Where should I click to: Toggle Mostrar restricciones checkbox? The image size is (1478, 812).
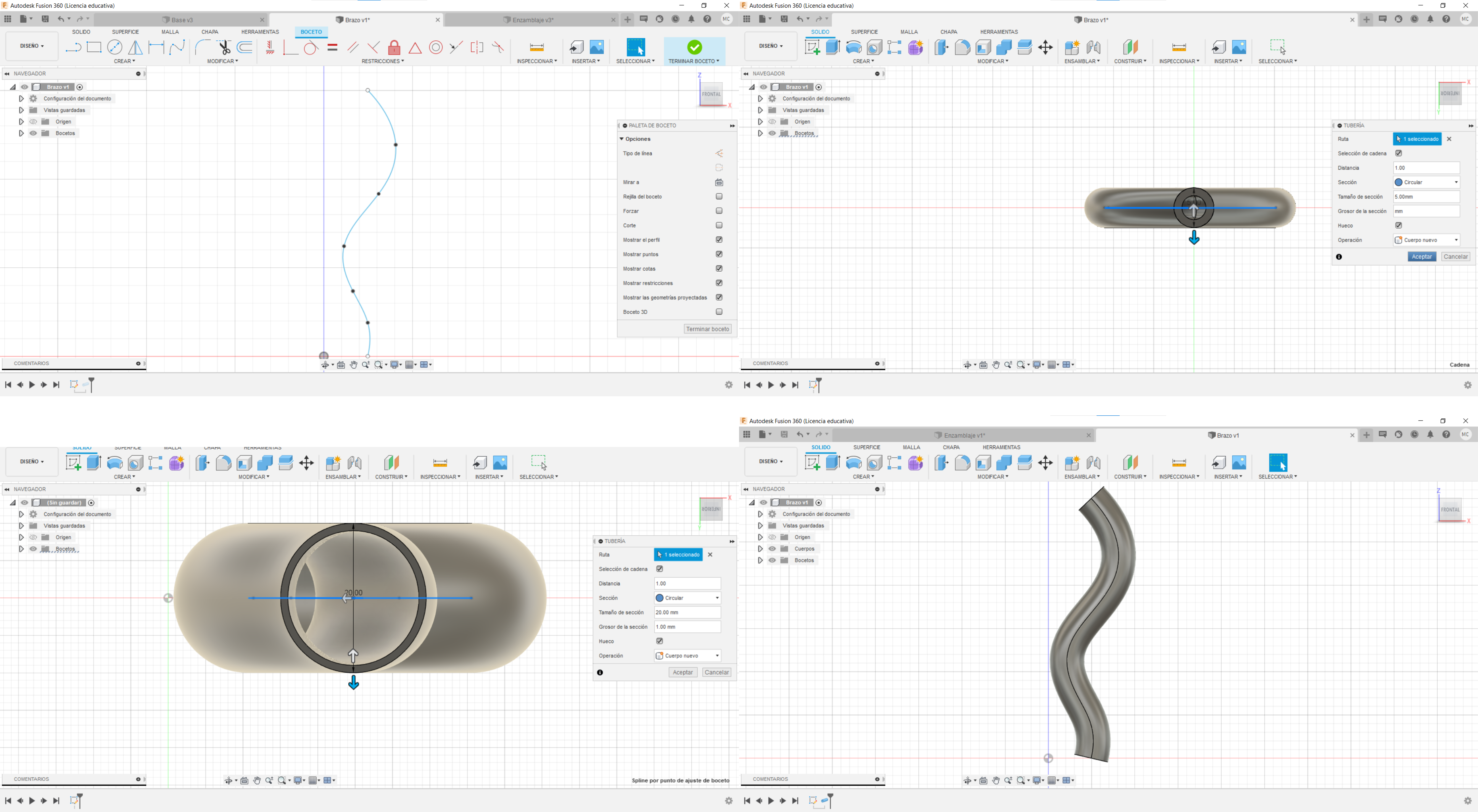pos(719,283)
